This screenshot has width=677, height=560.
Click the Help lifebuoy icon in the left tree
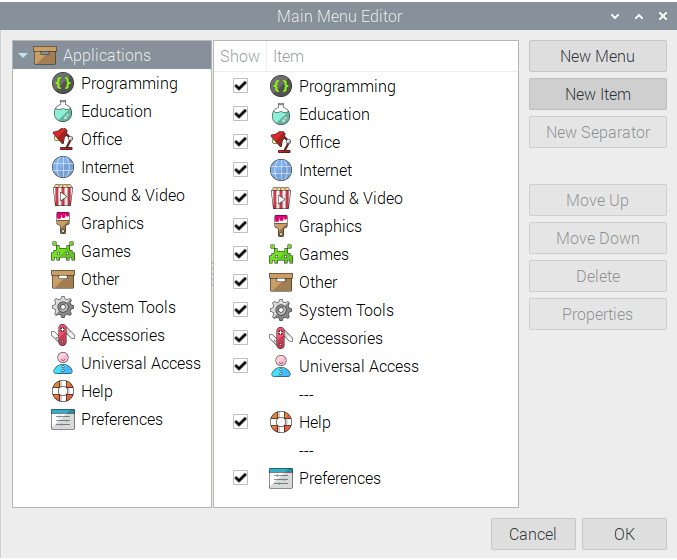[63, 392]
